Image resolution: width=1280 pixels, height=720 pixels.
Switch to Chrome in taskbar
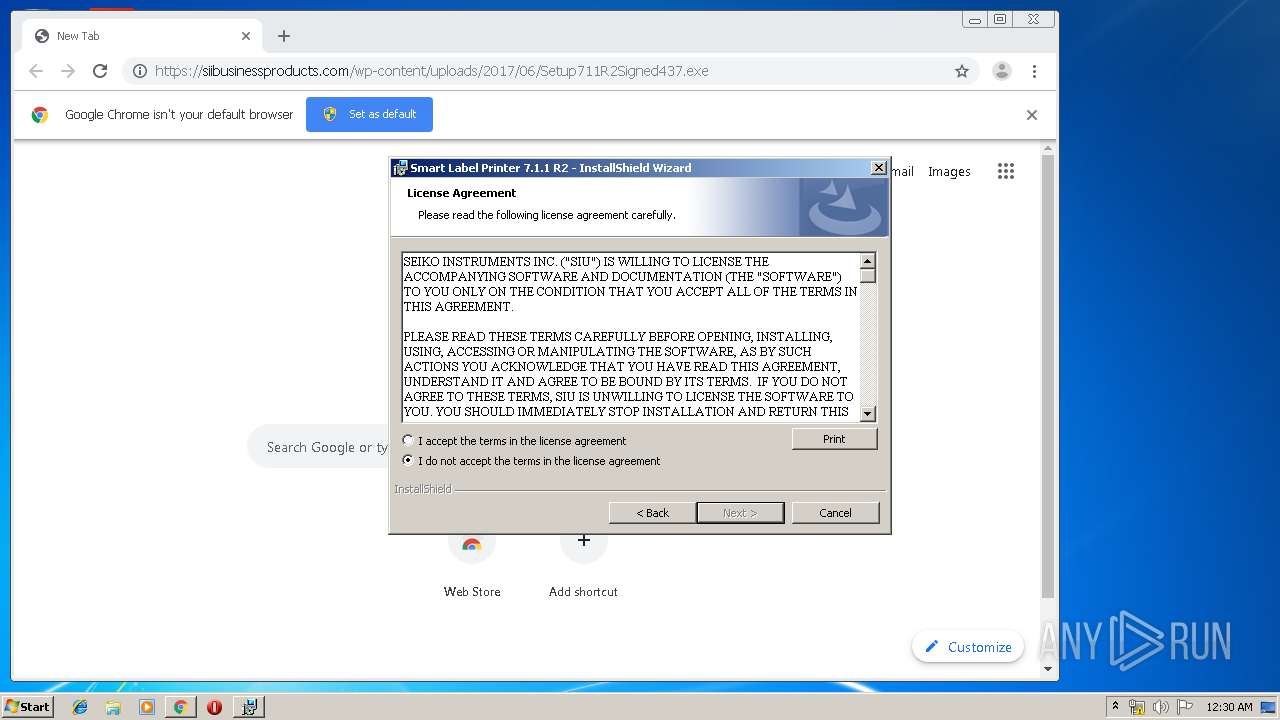180,707
